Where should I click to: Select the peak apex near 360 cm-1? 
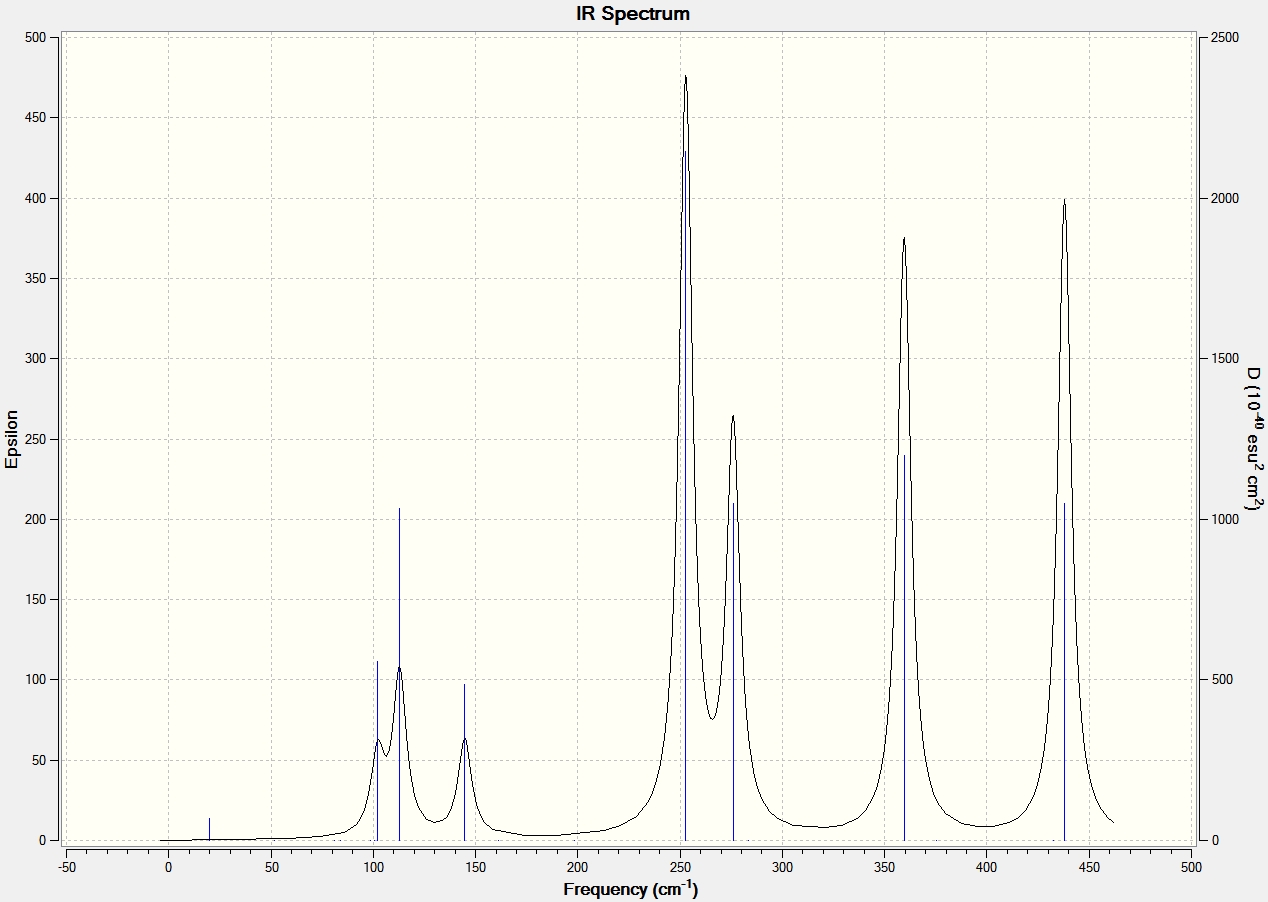tap(904, 238)
